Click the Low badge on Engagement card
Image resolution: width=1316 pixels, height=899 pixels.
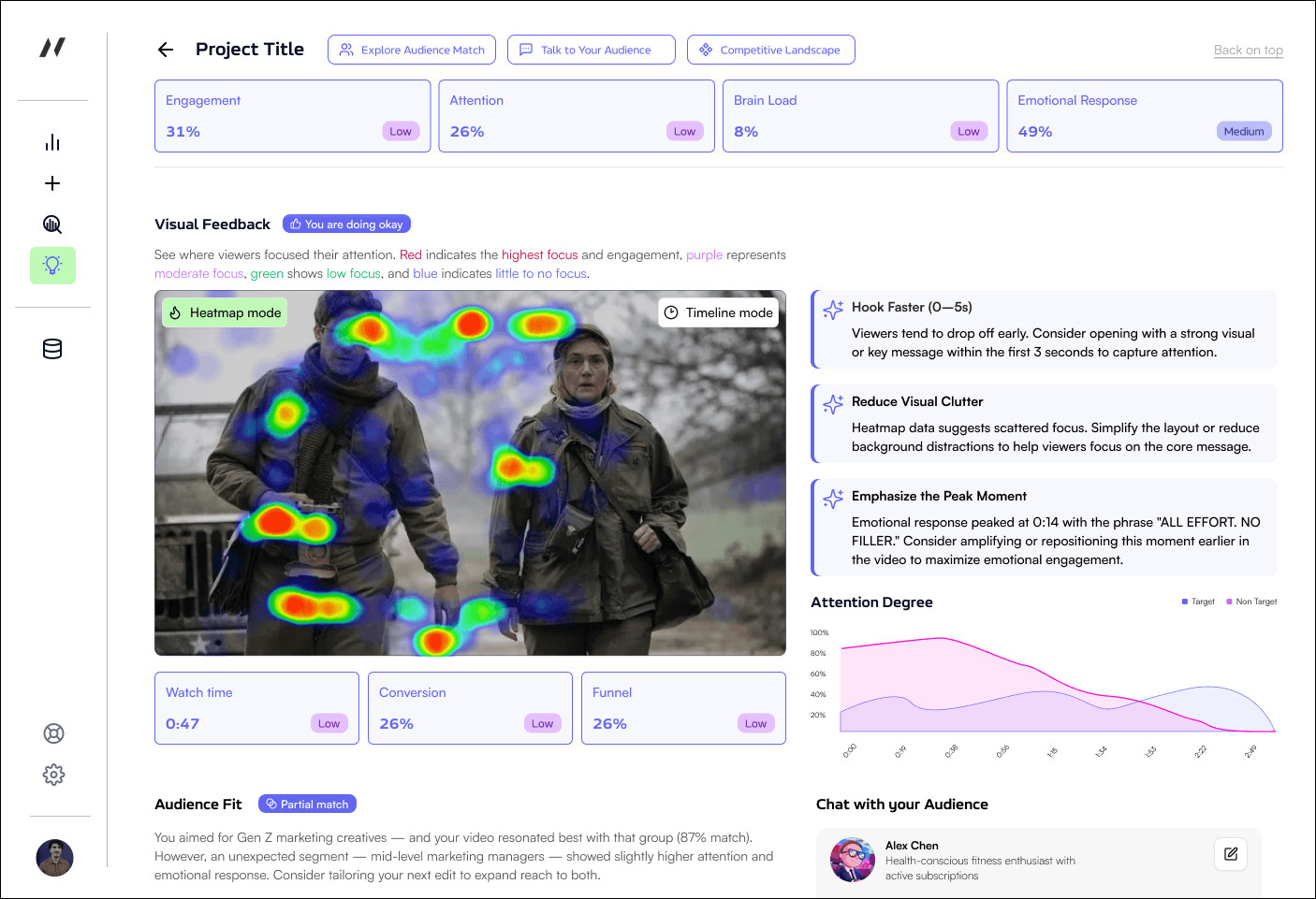[401, 131]
